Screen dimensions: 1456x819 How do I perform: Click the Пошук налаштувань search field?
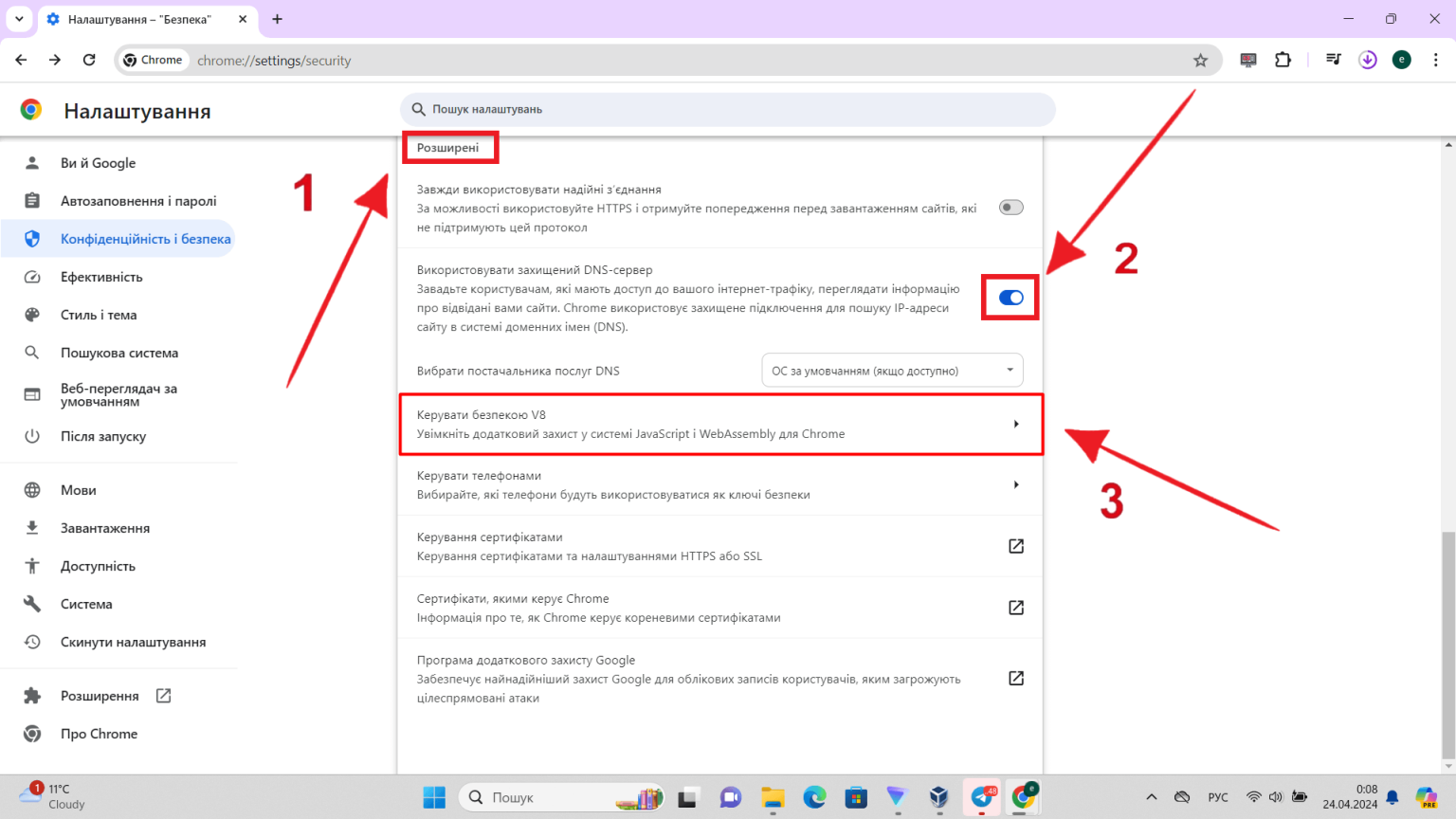click(727, 109)
